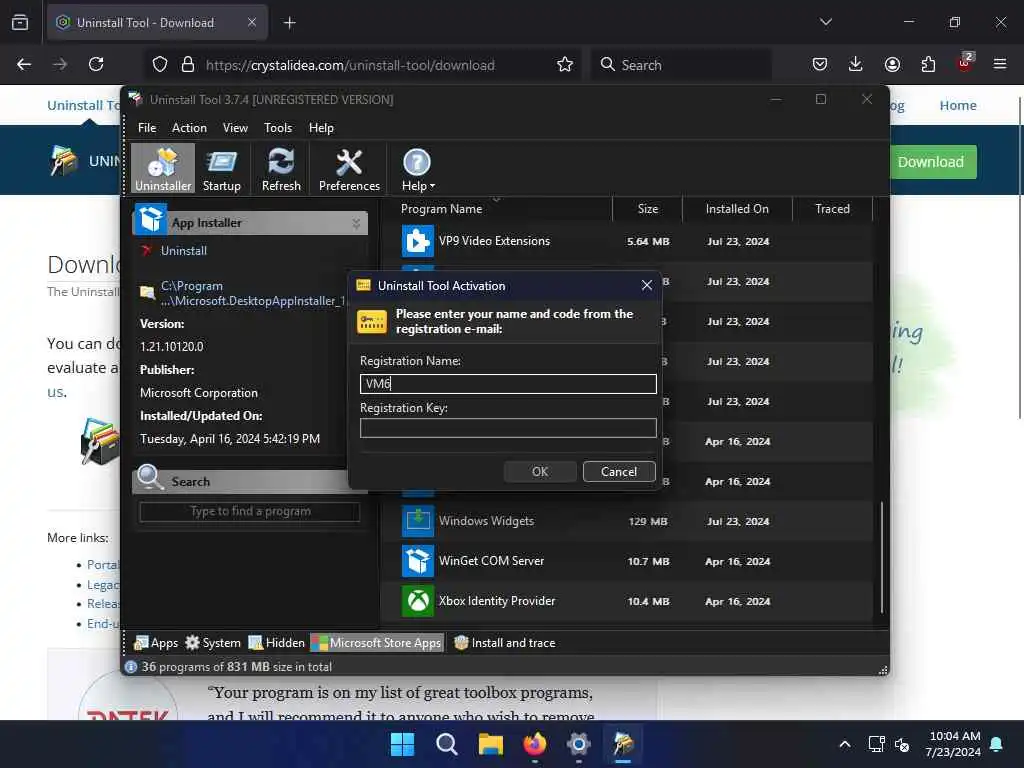Open the File menu

[x=147, y=128]
